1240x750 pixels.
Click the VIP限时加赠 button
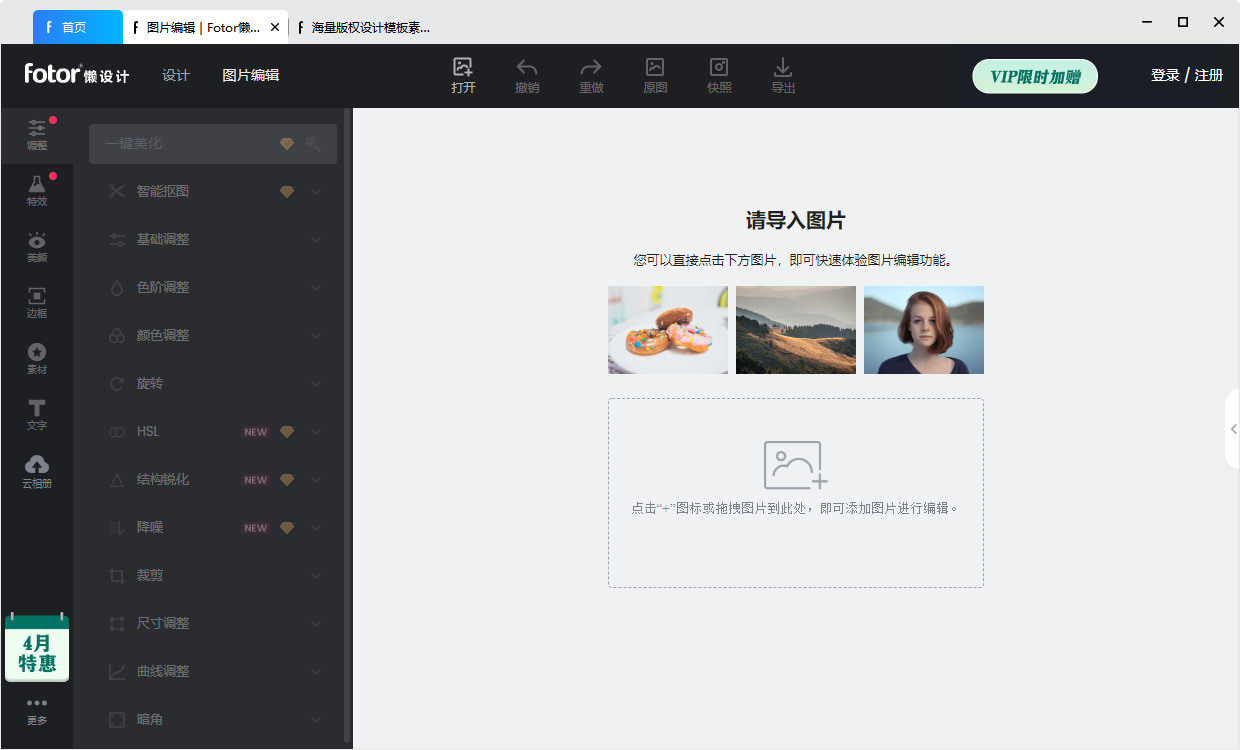point(1035,76)
